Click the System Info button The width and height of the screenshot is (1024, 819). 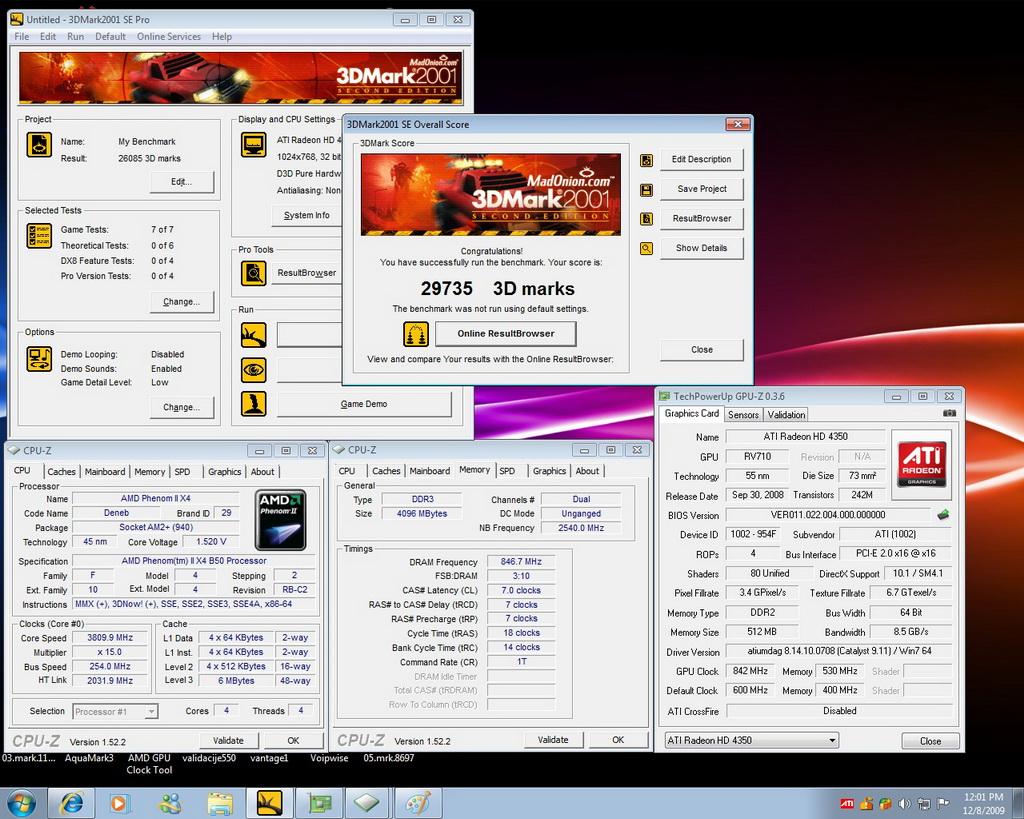click(x=306, y=216)
